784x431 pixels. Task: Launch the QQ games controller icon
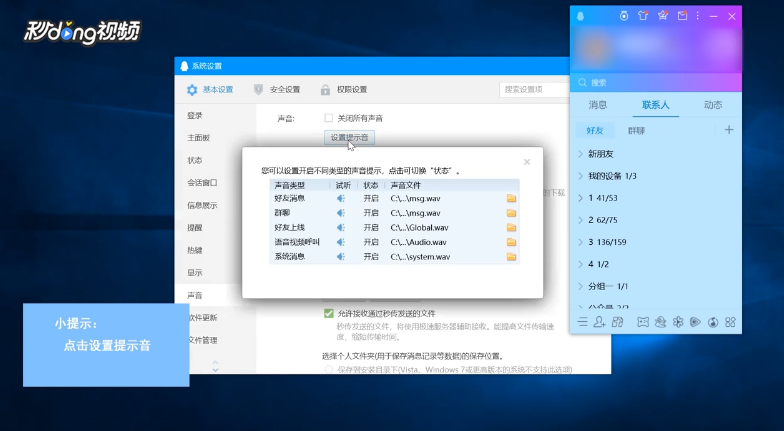pyautogui.click(x=643, y=322)
